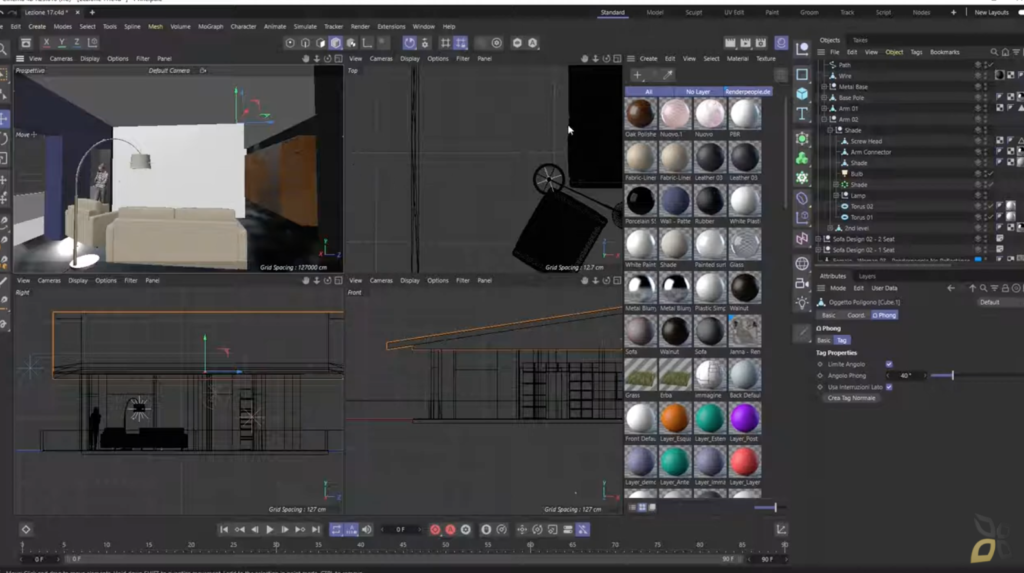Viewport: 1024px width, 573px height.
Task: Click the Attributes up arrow
Action: coord(972,288)
